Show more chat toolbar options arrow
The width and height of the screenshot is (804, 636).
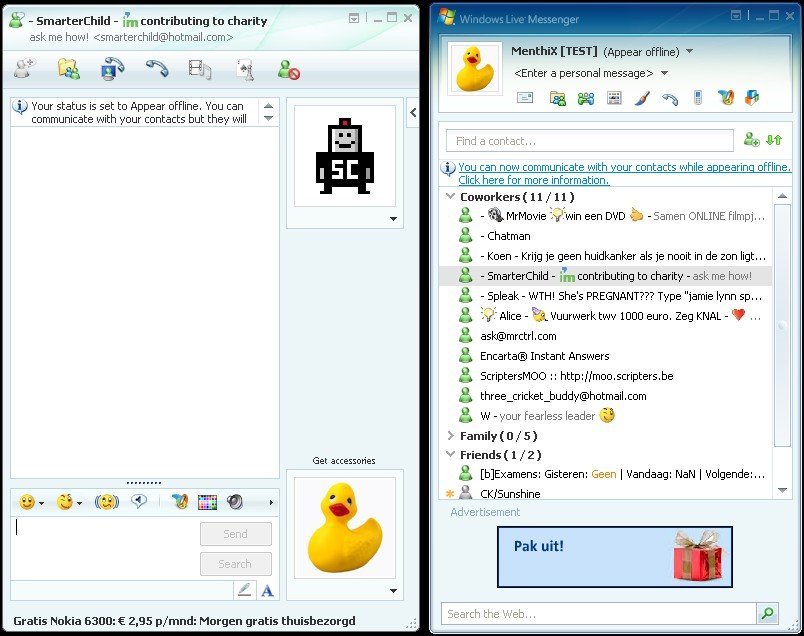pos(271,502)
